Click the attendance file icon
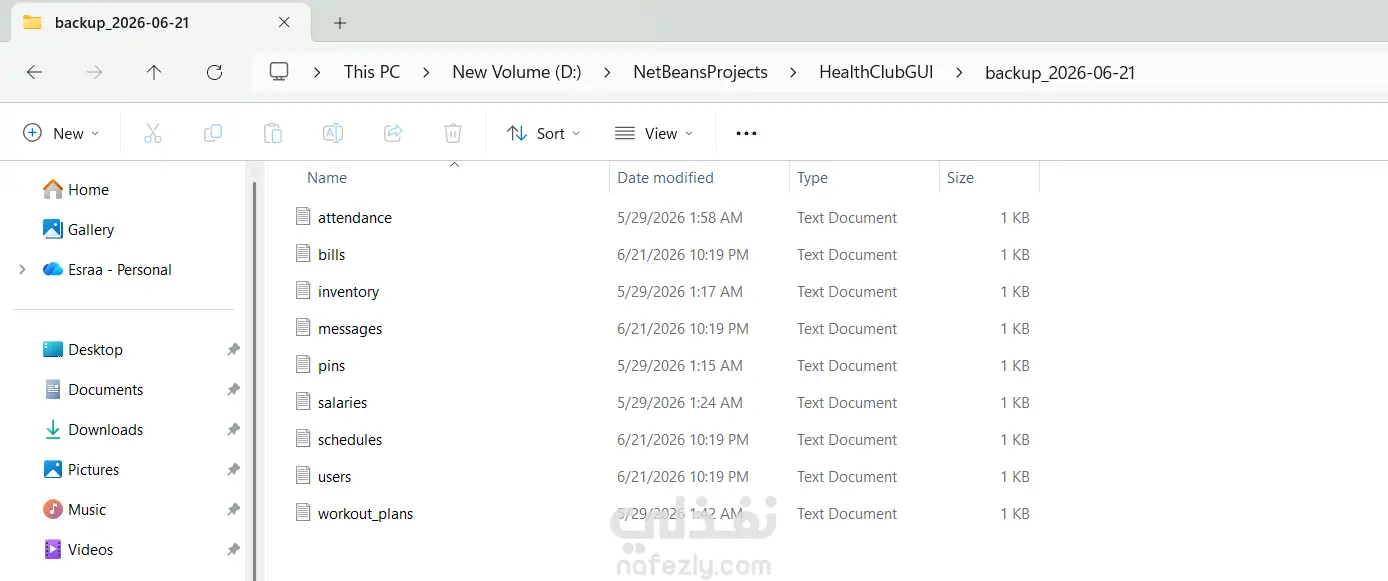The width and height of the screenshot is (1388, 581). 303,217
